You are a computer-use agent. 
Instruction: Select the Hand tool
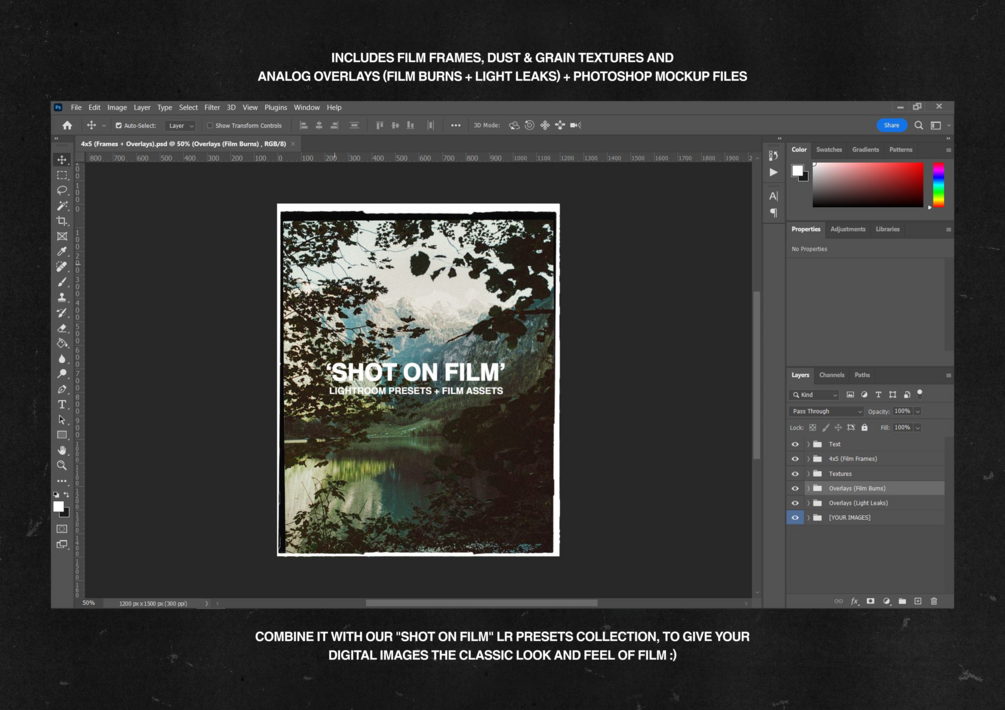[62, 450]
